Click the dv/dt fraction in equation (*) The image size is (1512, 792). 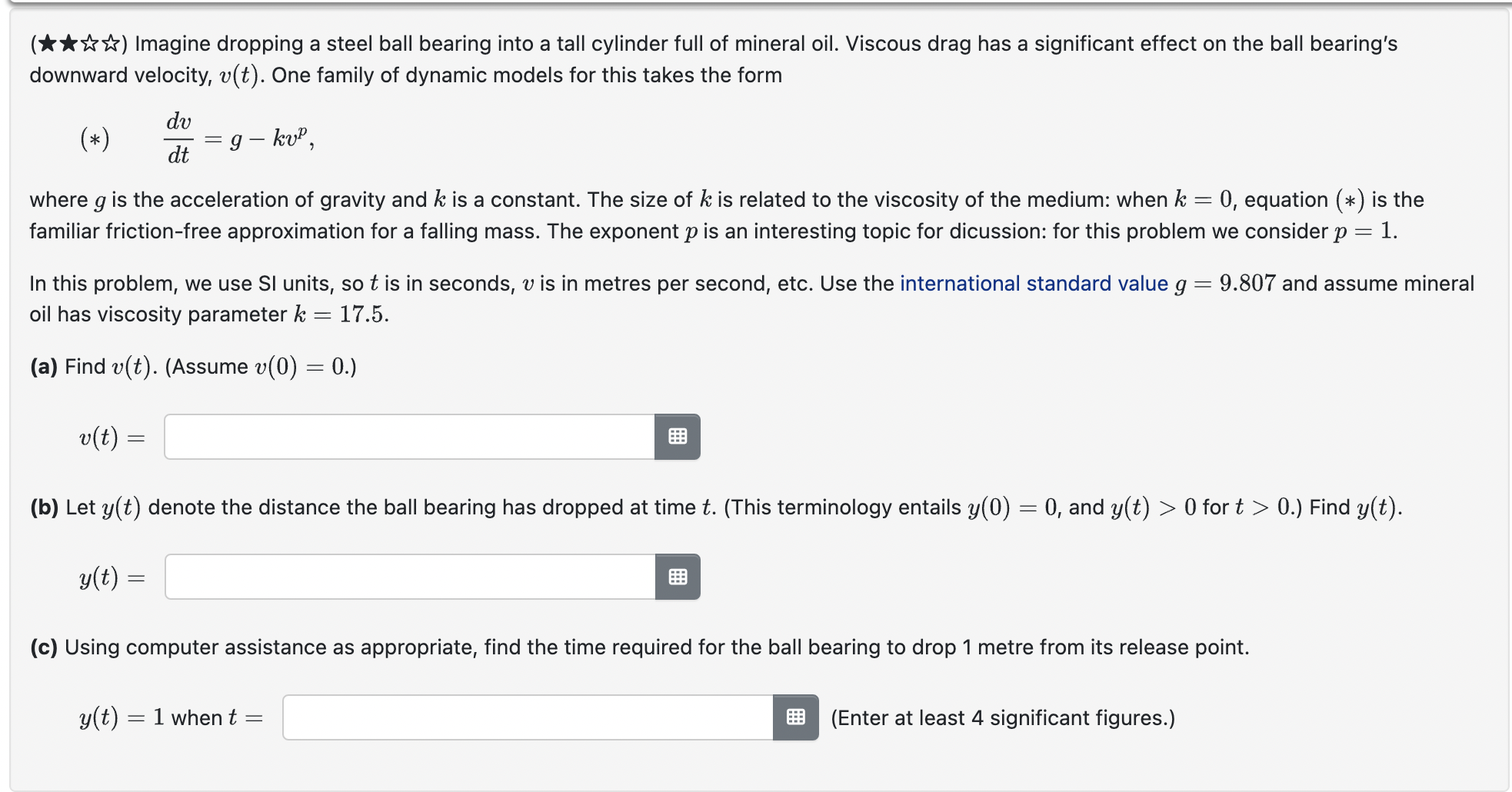[178, 138]
